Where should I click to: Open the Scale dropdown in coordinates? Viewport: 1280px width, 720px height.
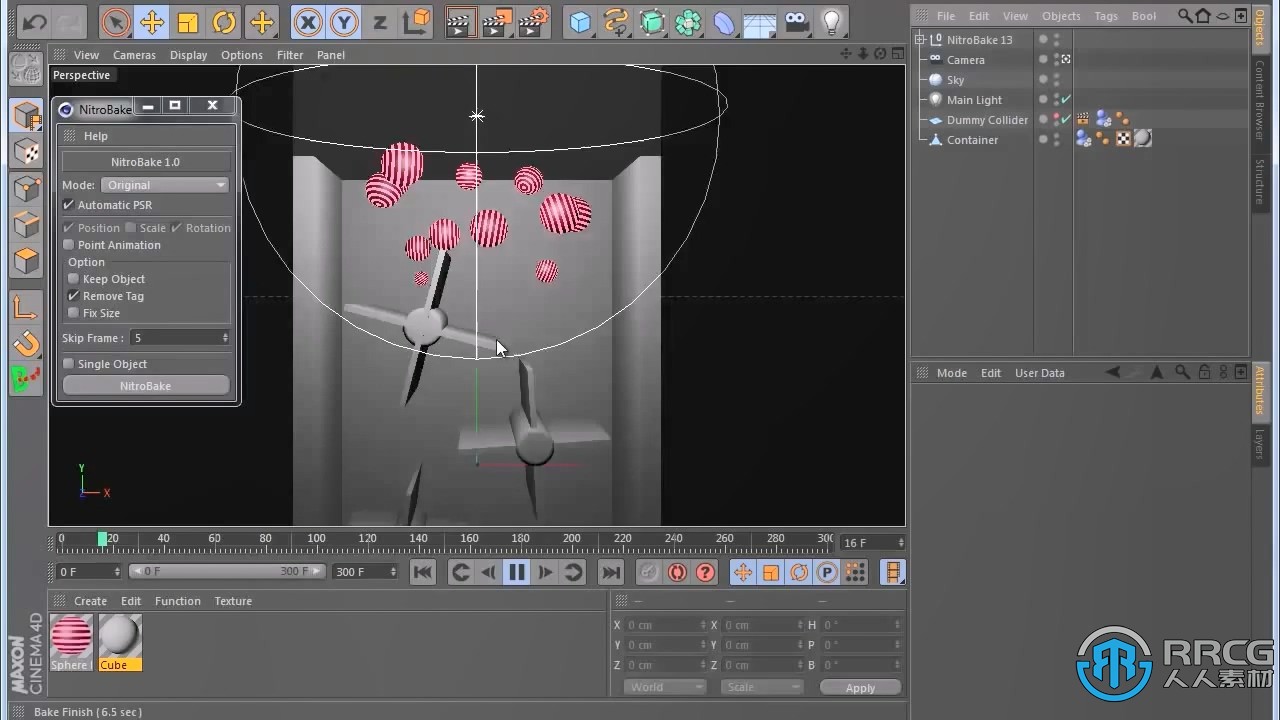tap(762, 687)
